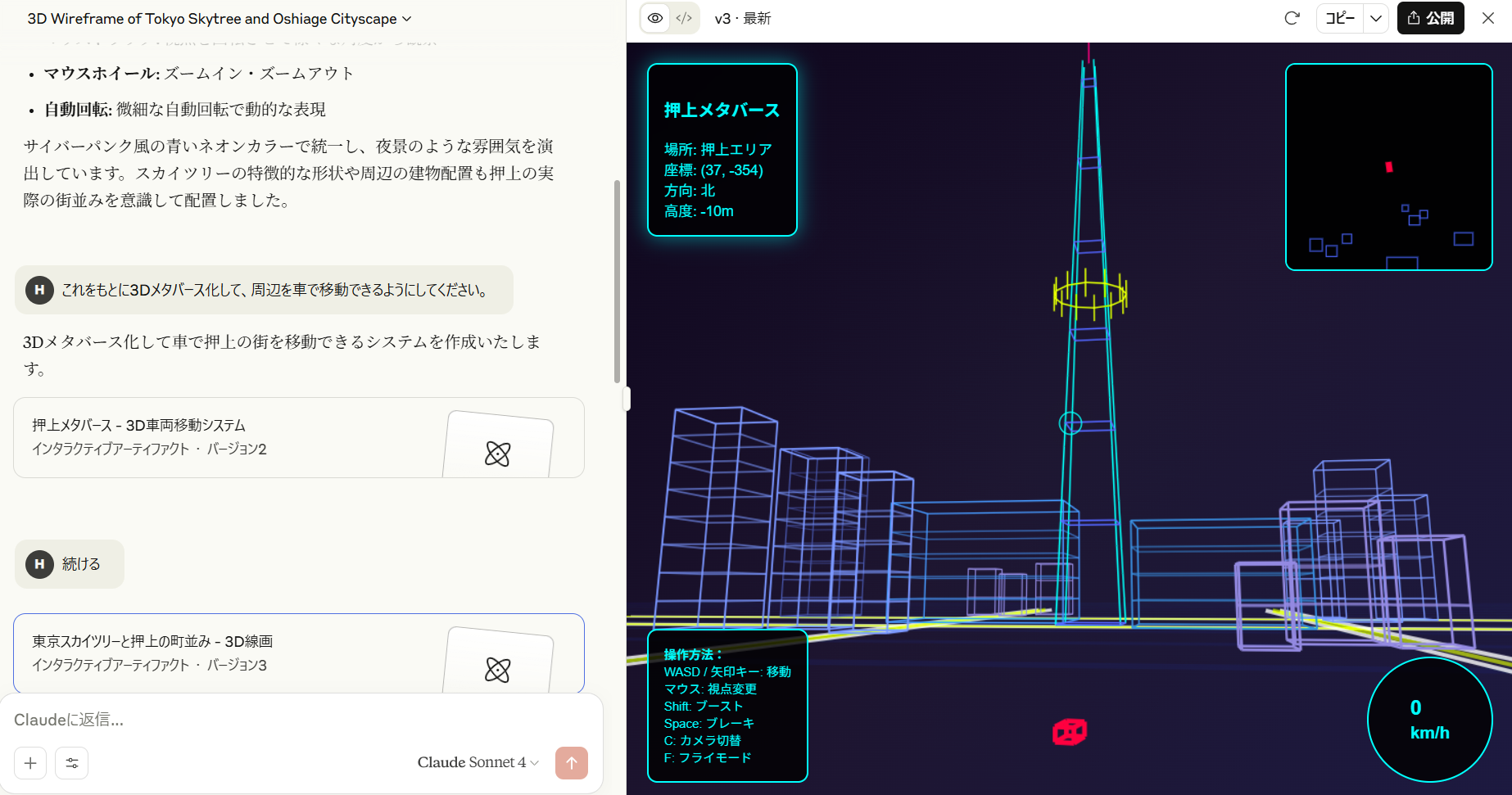Click the v3 最新 version label
Image resolution: width=1512 pixels, height=795 pixels.
point(742,18)
